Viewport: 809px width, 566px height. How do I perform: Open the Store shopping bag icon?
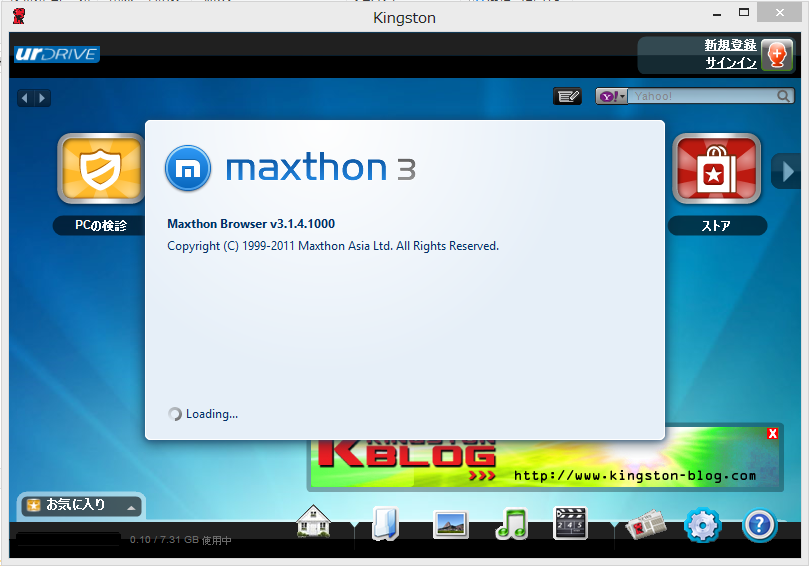point(716,168)
